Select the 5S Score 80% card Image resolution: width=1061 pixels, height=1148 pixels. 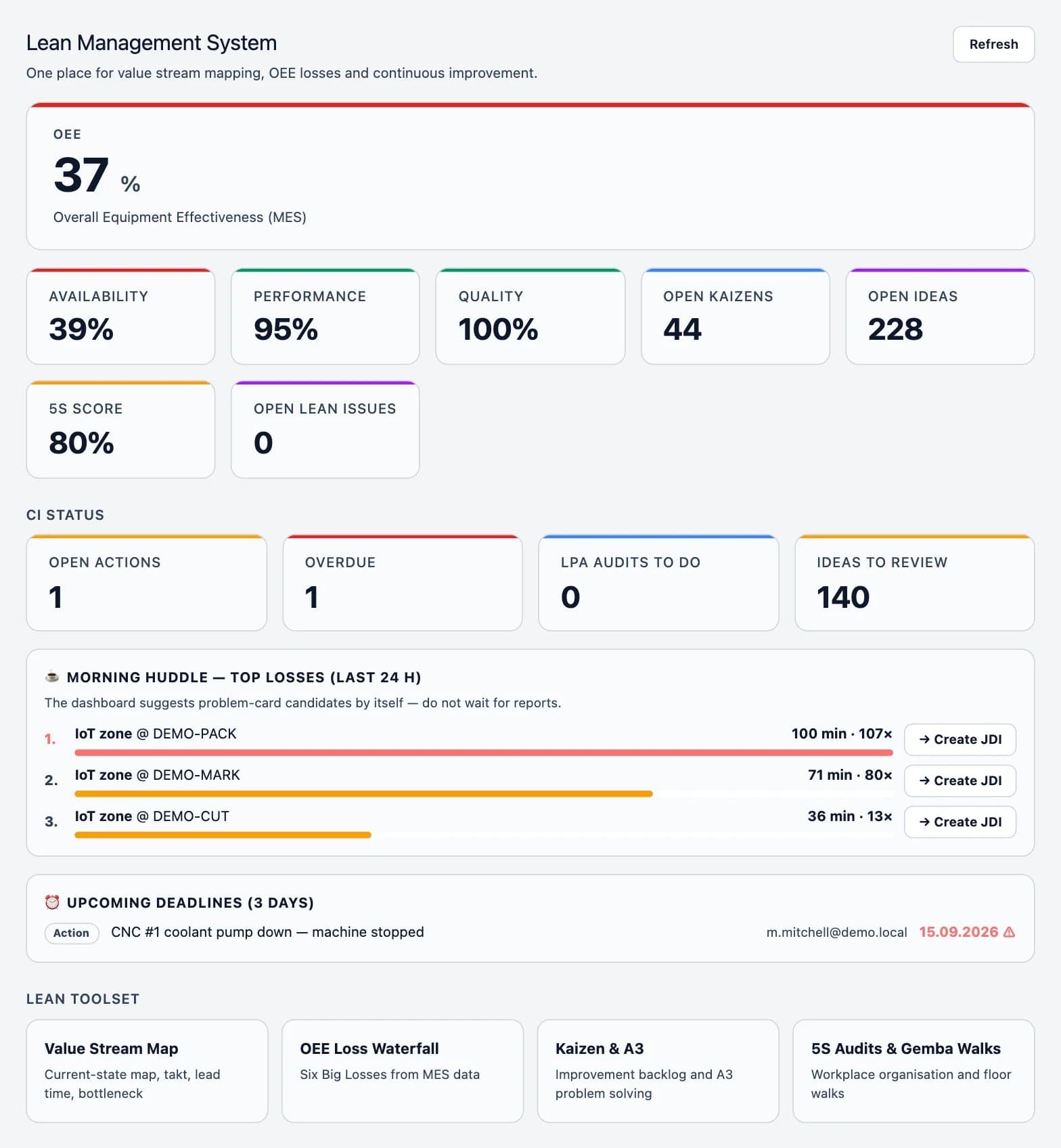(x=120, y=429)
